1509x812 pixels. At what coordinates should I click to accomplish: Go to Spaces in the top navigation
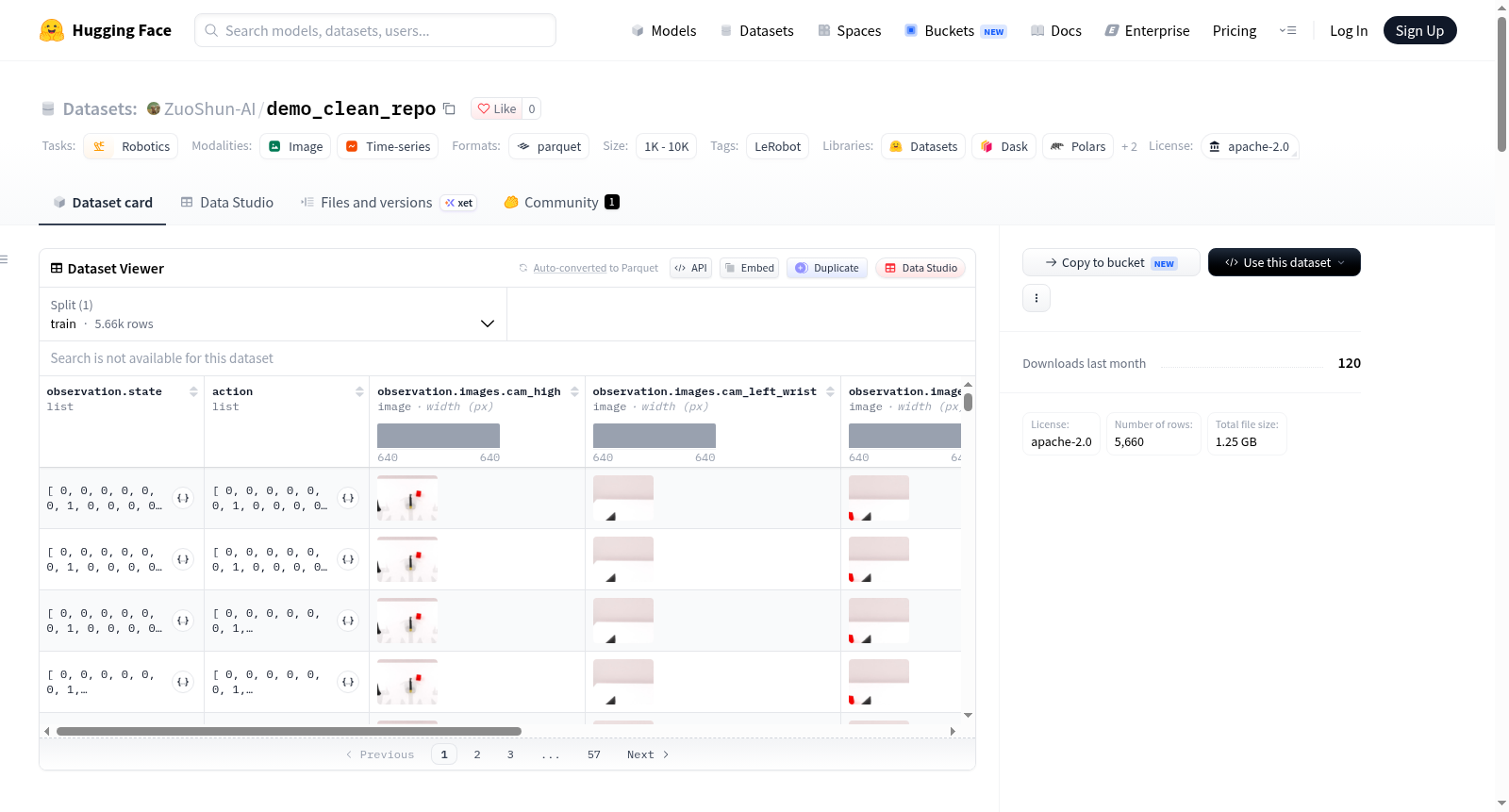tap(850, 31)
